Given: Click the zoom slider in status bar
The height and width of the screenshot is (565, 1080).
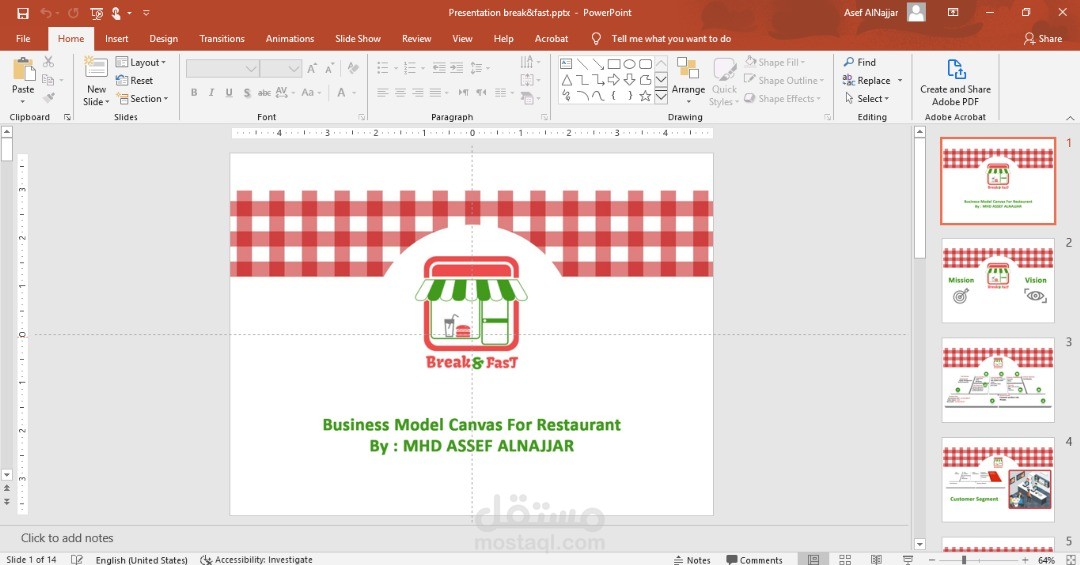Looking at the screenshot, I should tap(978, 559).
